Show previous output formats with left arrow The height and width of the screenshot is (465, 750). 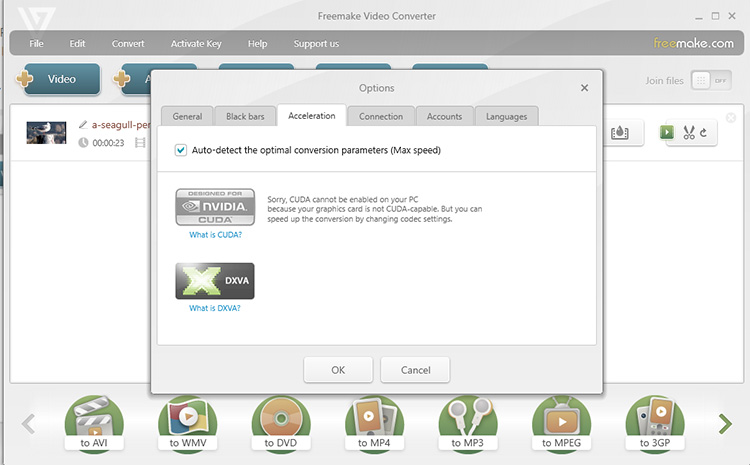pos(28,423)
